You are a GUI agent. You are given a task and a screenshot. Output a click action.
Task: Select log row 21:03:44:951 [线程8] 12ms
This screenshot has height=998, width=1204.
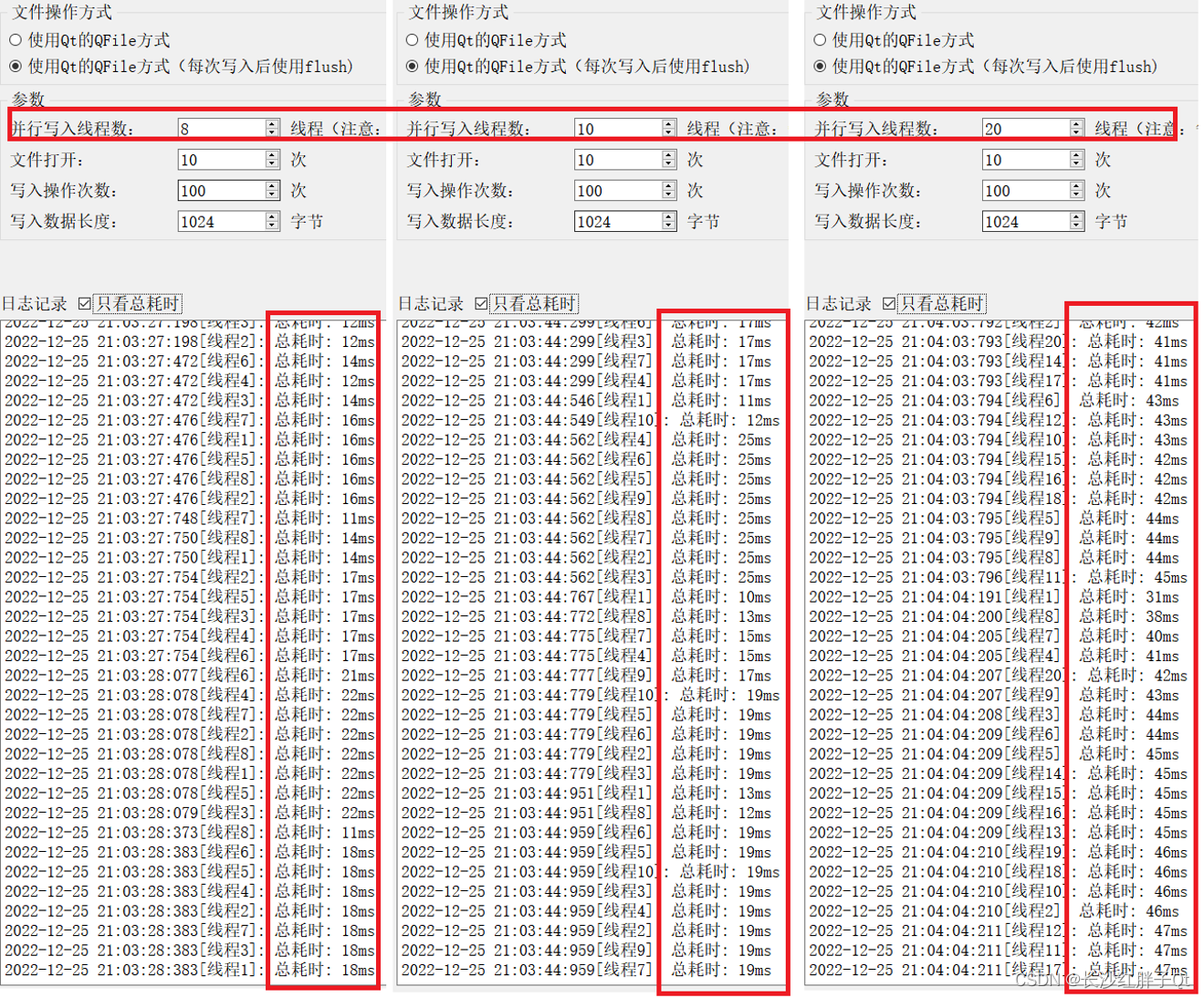point(587,813)
